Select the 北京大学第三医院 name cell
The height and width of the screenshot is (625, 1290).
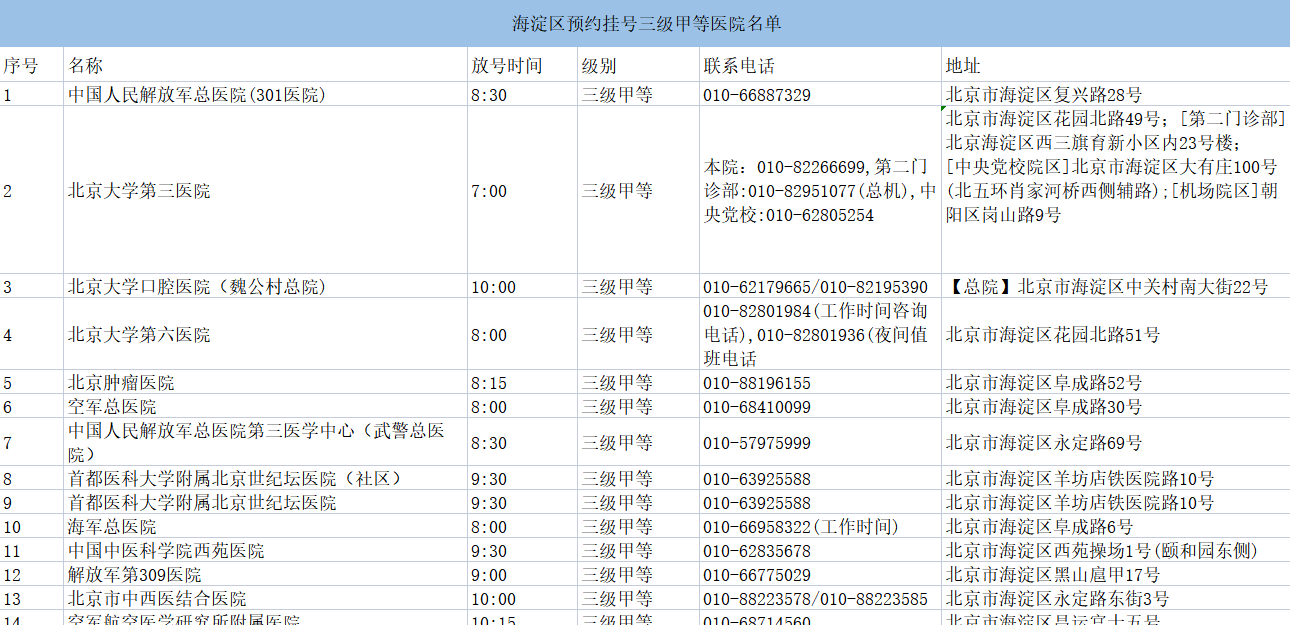[139, 191]
